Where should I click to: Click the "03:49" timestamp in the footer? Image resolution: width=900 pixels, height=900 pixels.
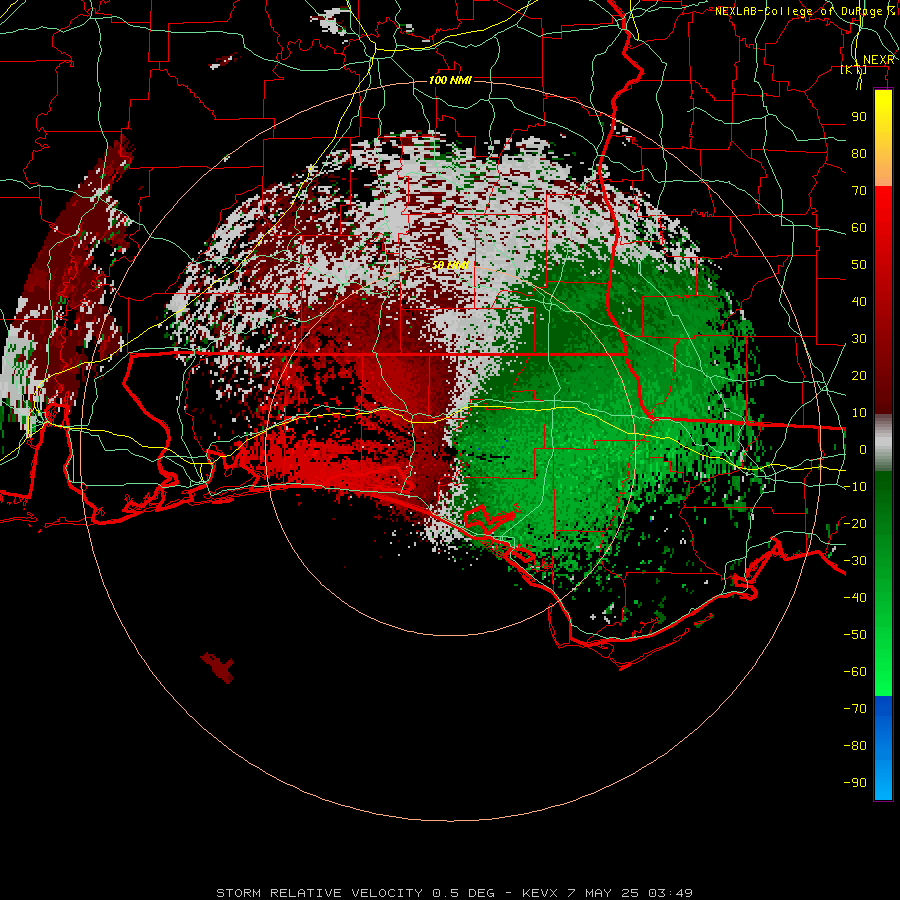(x=670, y=893)
